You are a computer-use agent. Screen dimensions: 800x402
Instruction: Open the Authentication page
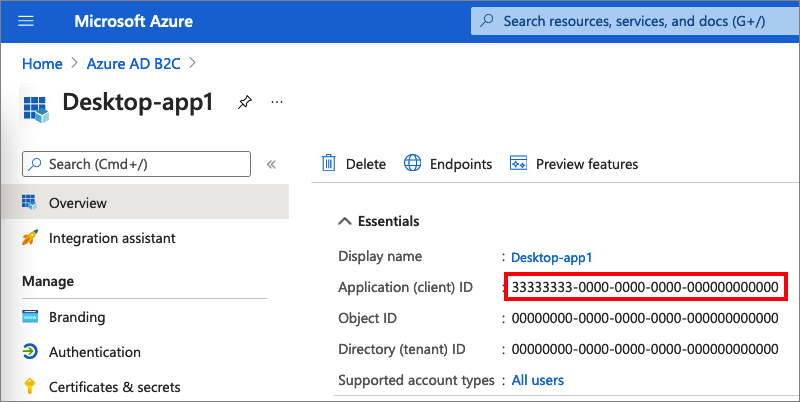pyautogui.click(x=95, y=352)
